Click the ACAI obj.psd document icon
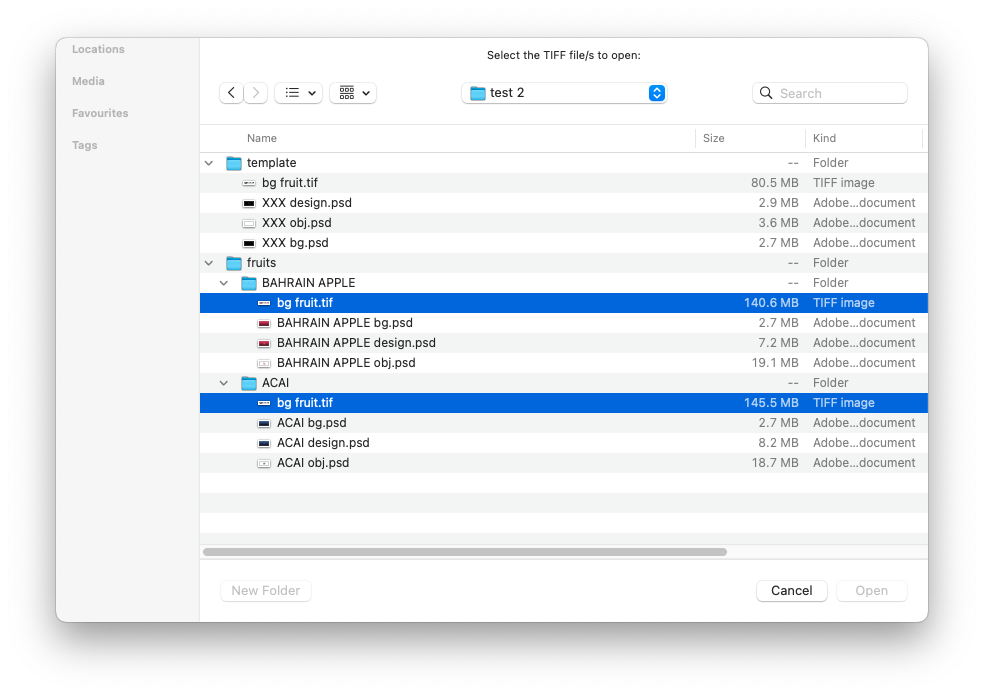984x696 pixels. click(x=264, y=462)
